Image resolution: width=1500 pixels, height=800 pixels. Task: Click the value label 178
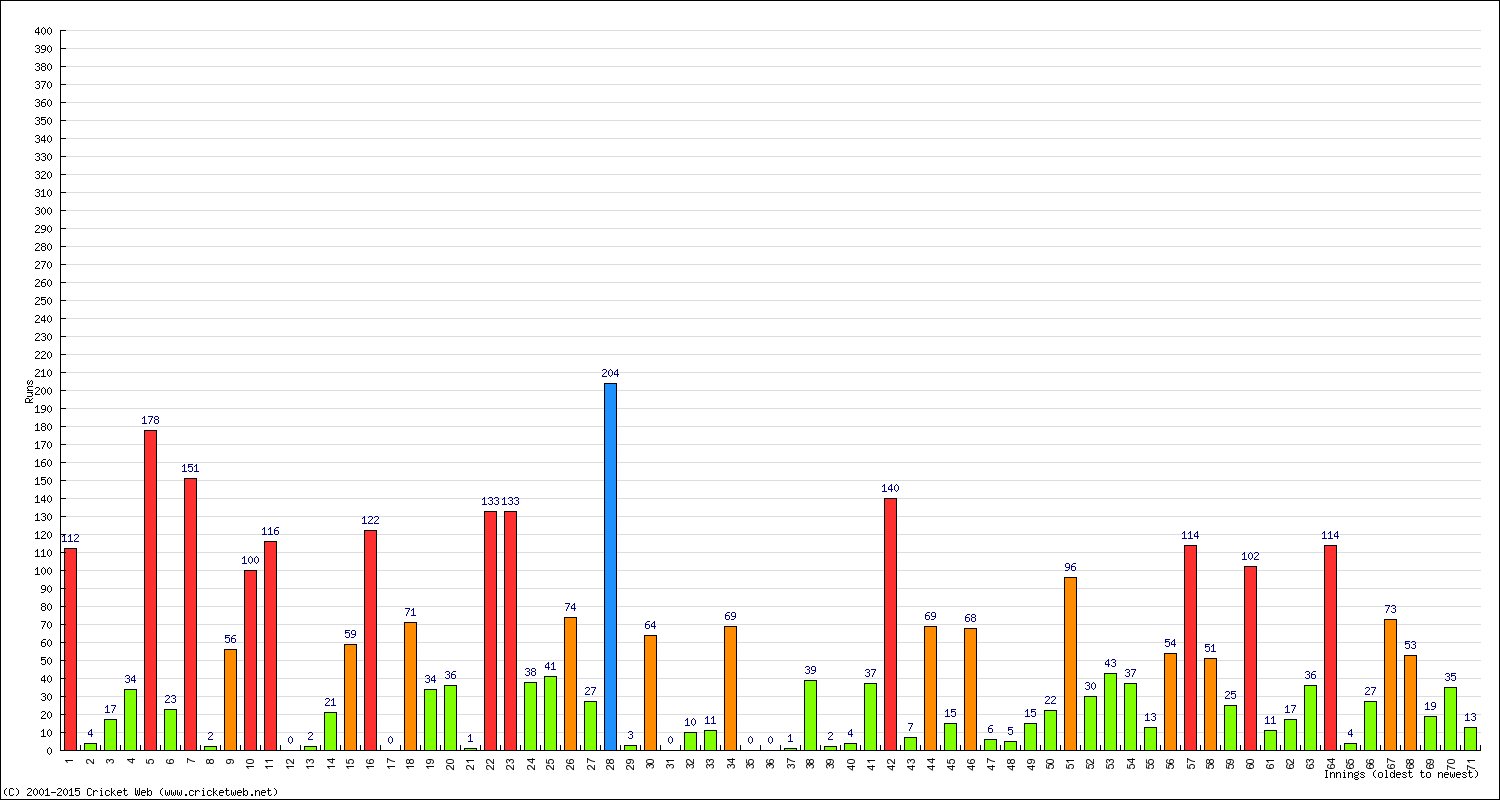(x=150, y=420)
